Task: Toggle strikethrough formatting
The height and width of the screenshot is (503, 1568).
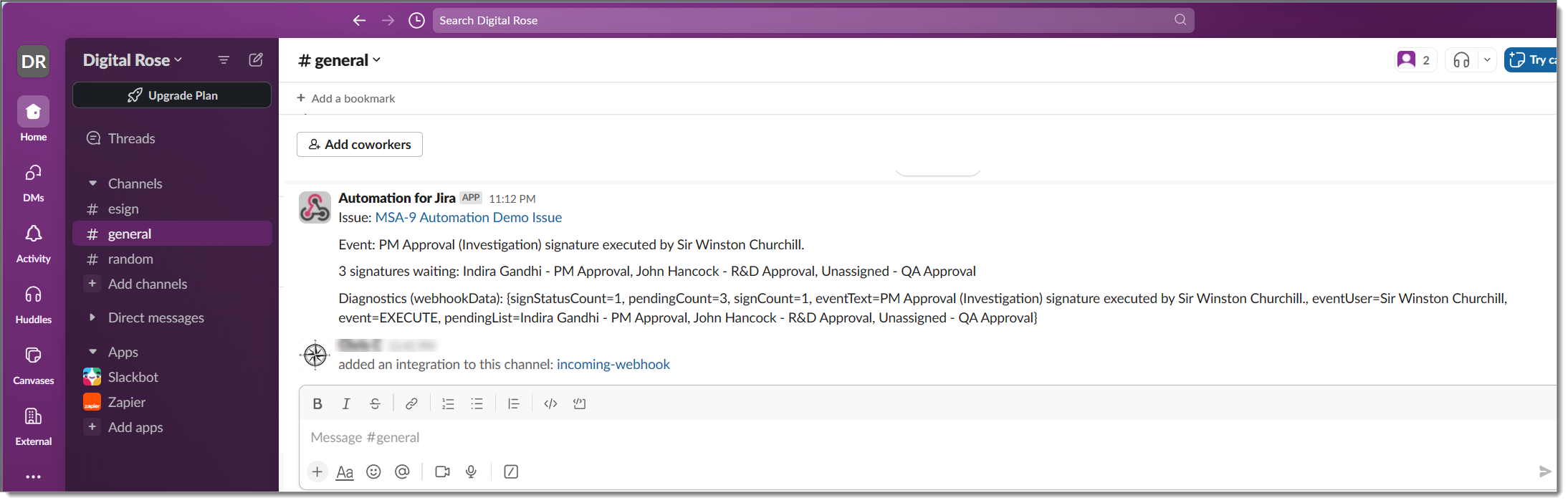Action: (x=375, y=404)
